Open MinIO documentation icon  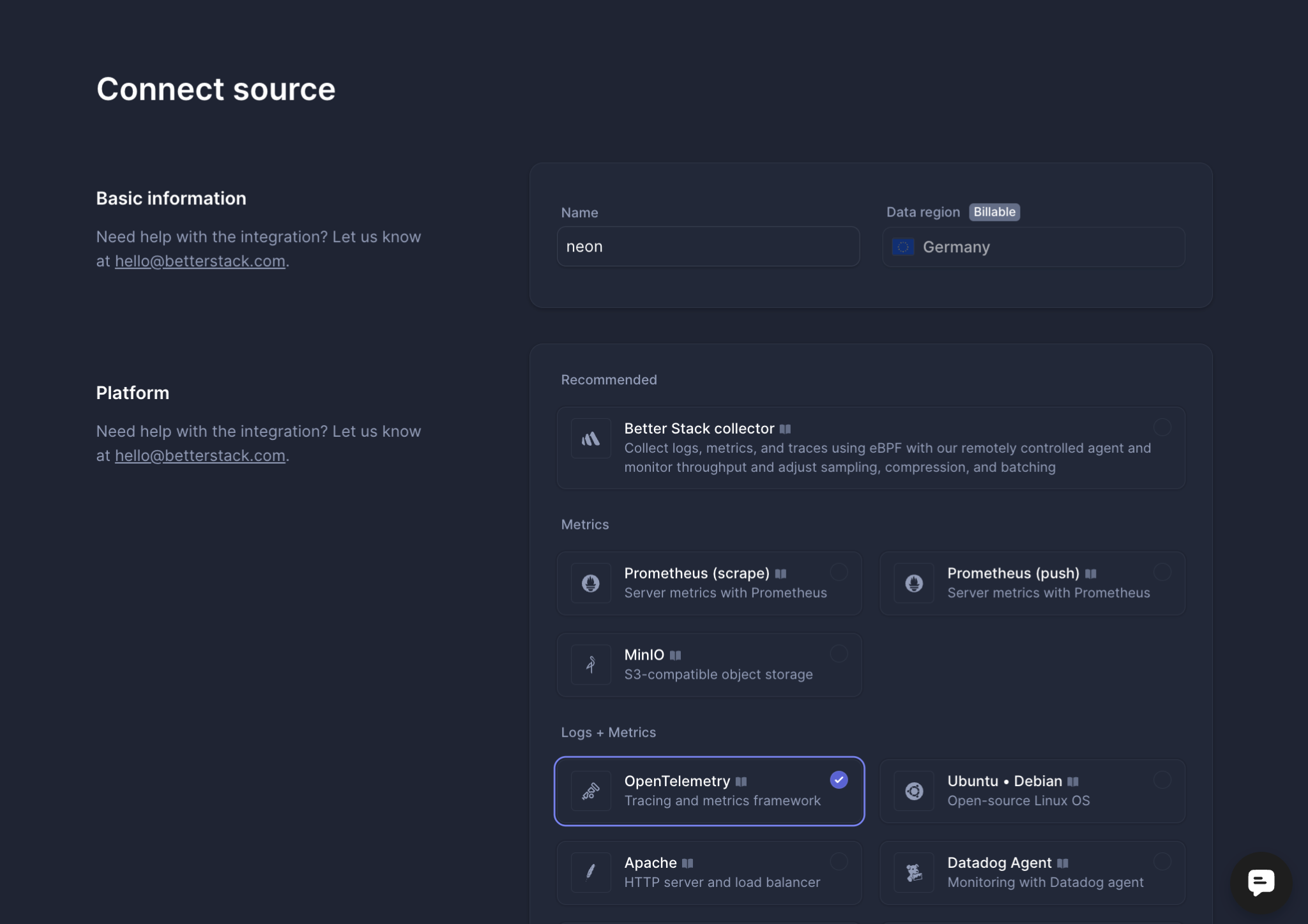(x=676, y=655)
